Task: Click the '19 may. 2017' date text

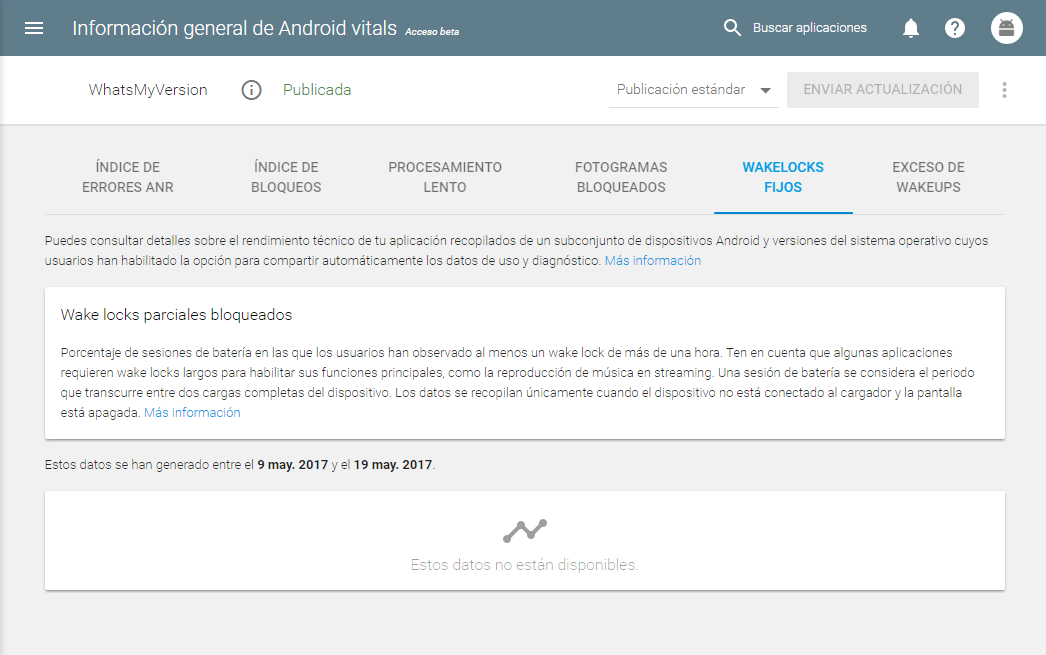Action: tap(393, 465)
